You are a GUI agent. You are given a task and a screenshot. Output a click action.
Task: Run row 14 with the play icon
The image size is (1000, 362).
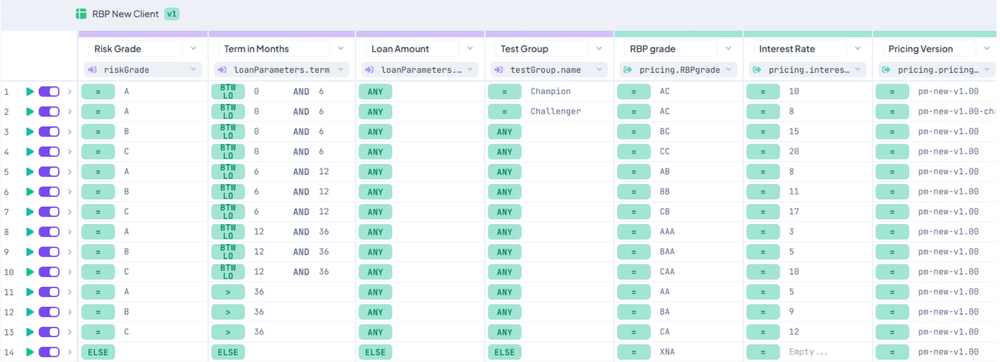(30, 352)
